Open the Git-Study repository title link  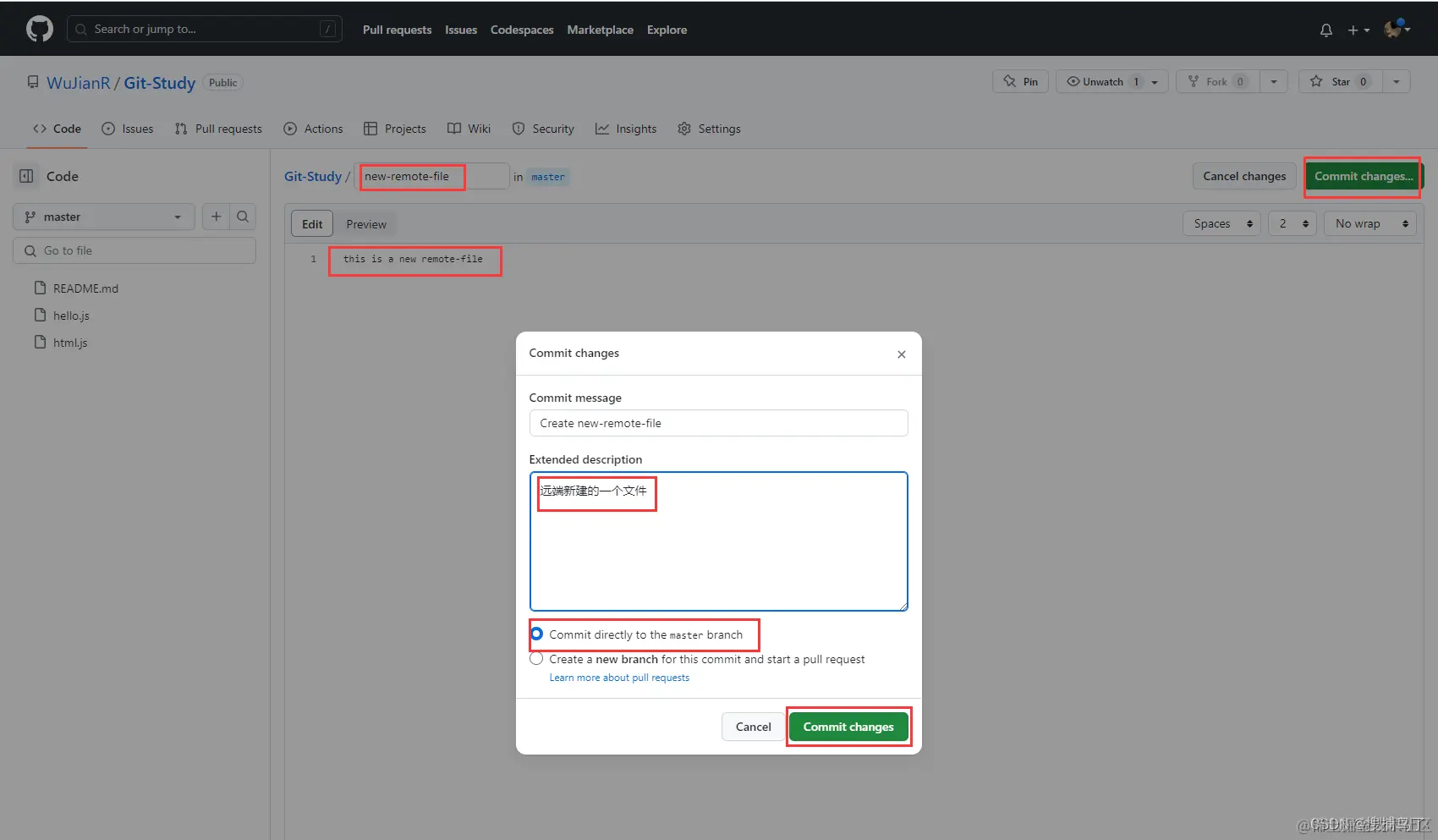(160, 83)
